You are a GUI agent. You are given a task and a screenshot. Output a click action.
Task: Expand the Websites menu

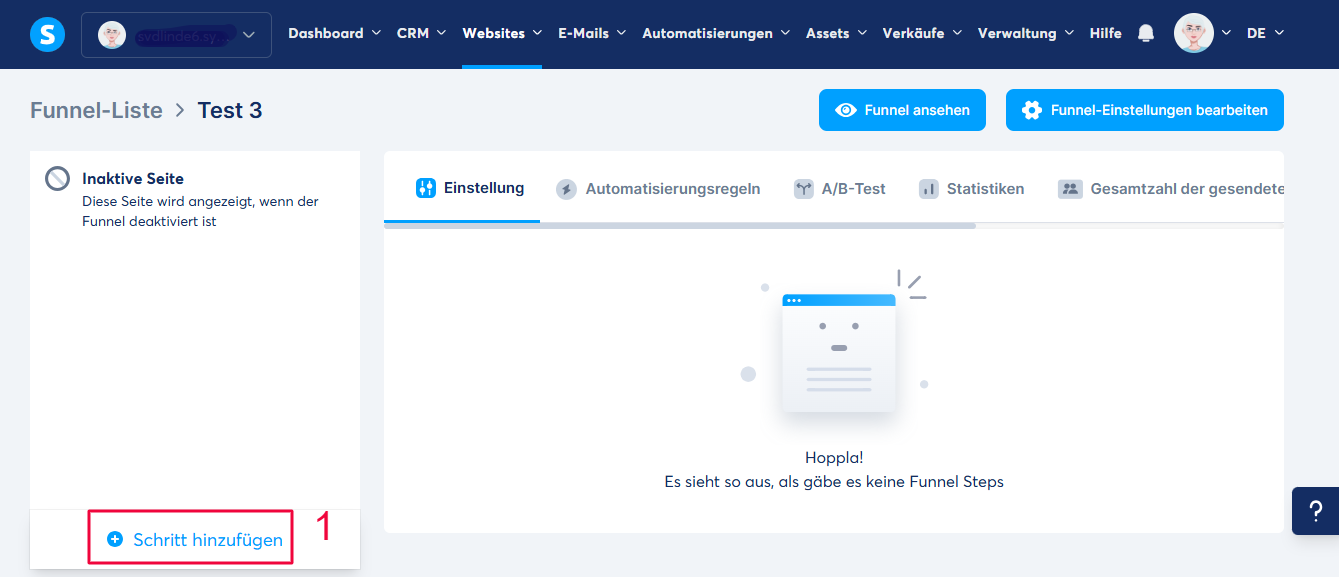pos(502,33)
